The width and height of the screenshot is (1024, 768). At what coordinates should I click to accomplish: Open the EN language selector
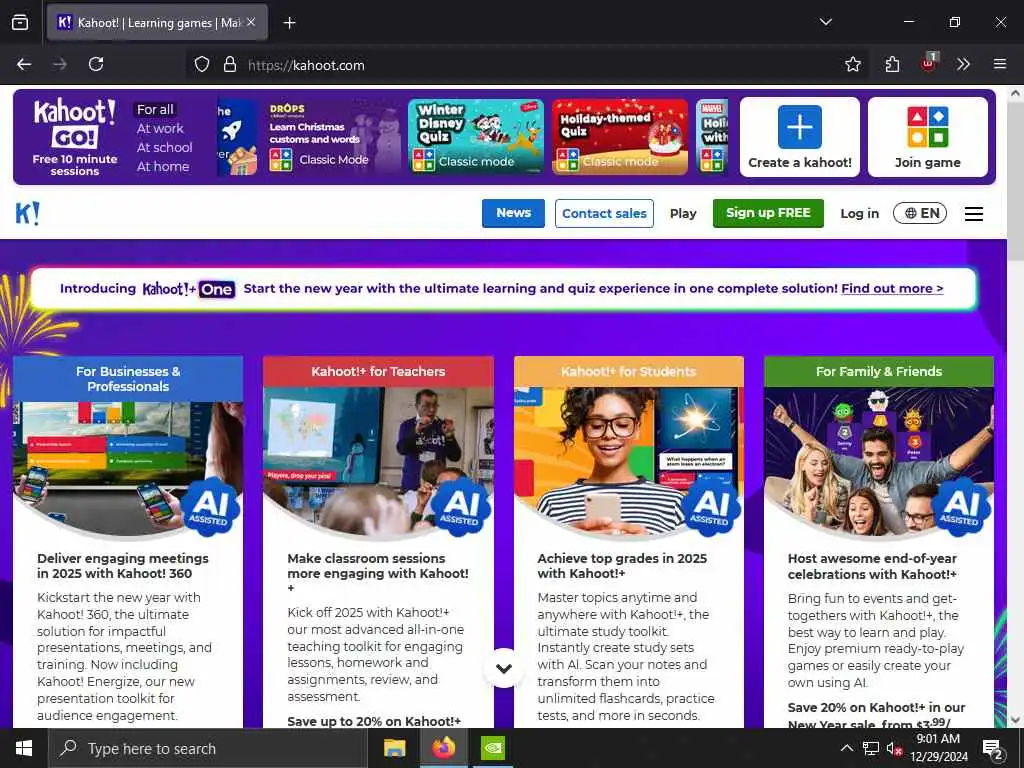pos(920,213)
